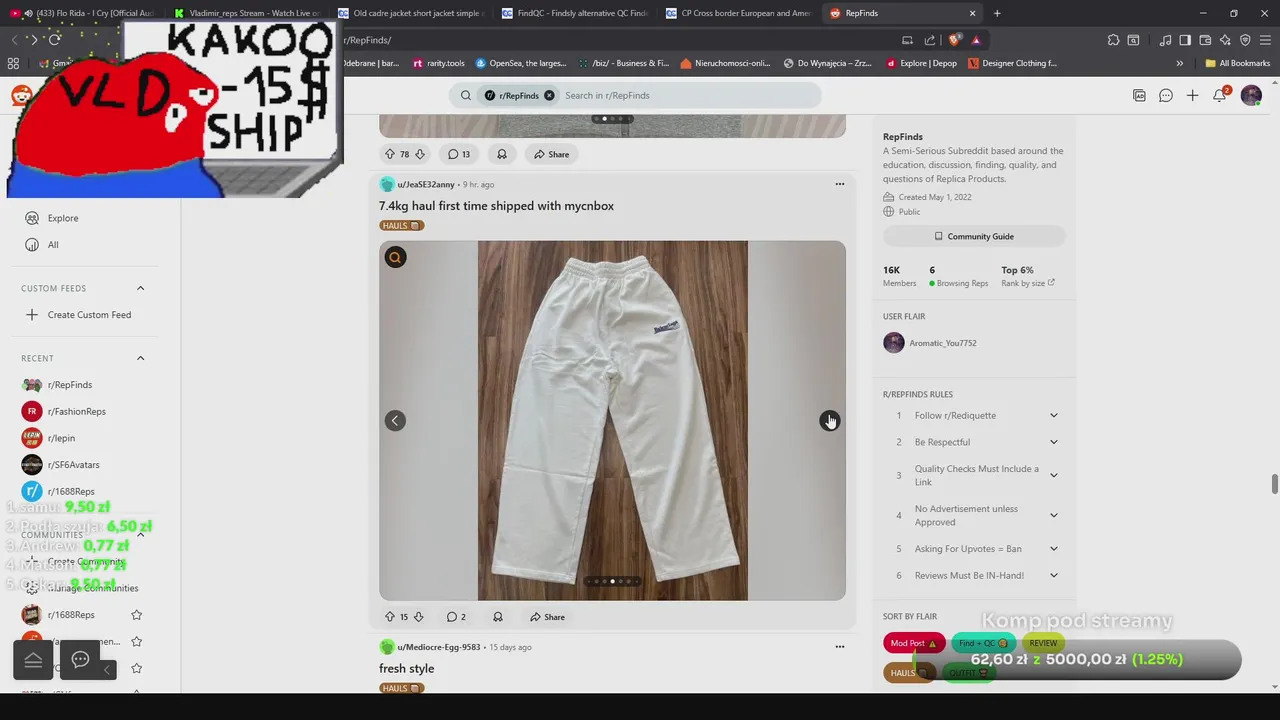Open the Brave Wallet icon

tap(1205, 40)
